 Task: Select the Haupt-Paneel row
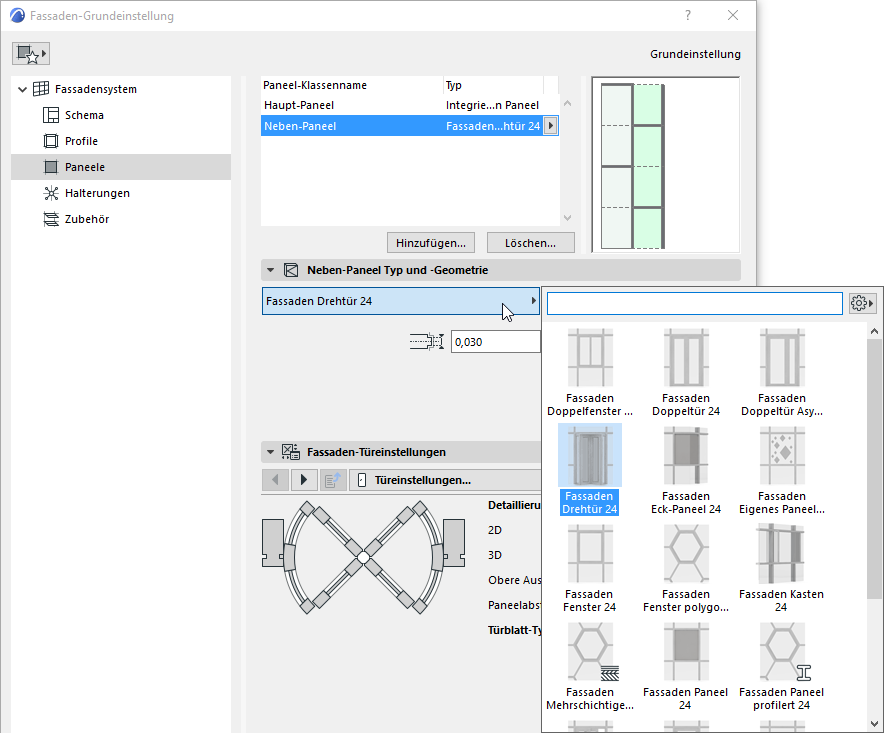point(410,105)
